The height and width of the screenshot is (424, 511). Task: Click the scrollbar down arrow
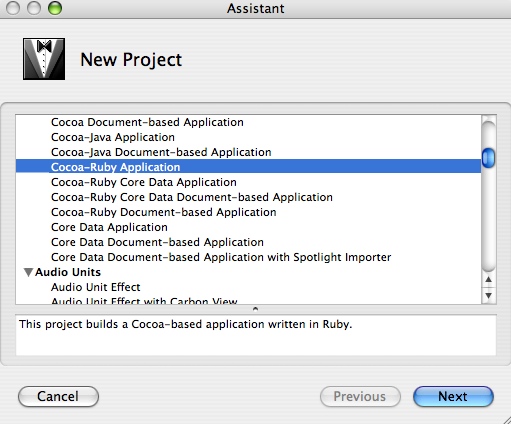click(488, 295)
